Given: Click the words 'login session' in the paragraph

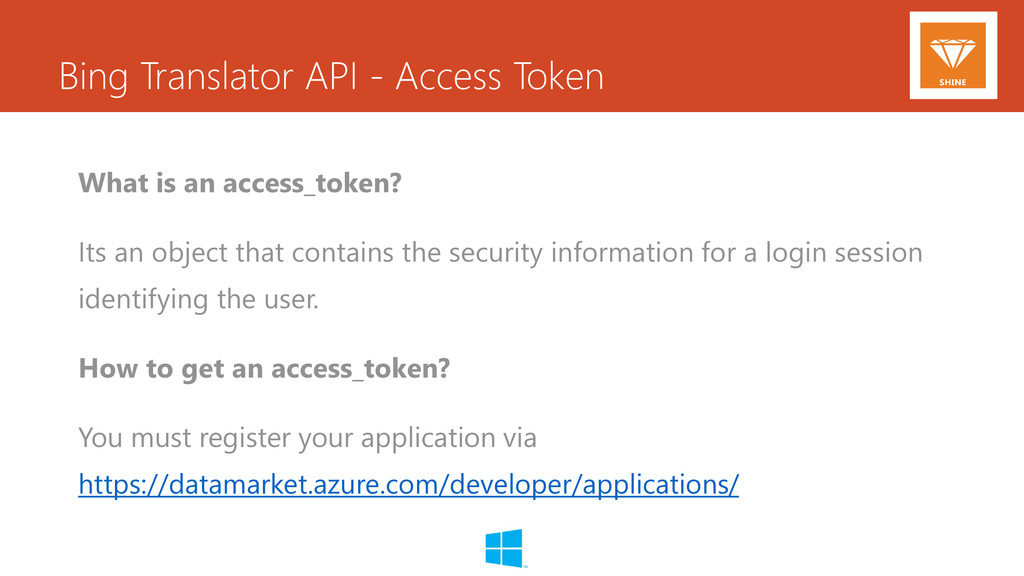Looking at the screenshot, I should [x=844, y=253].
